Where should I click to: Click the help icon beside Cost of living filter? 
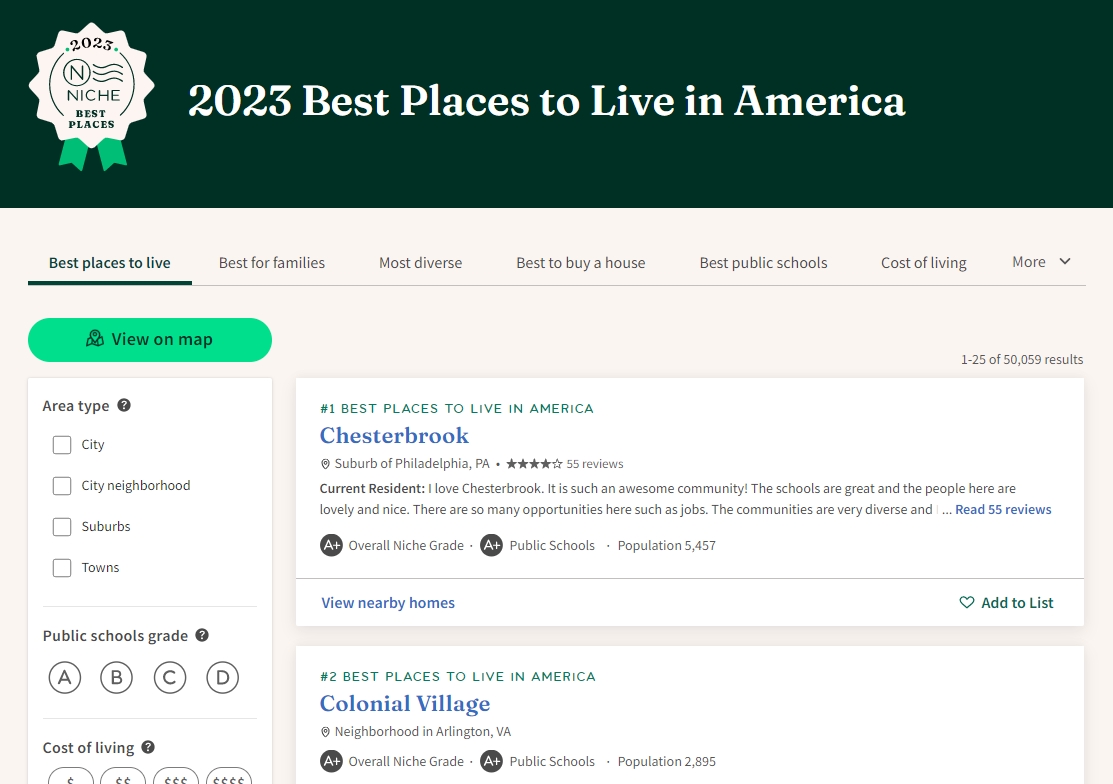[148, 747]
